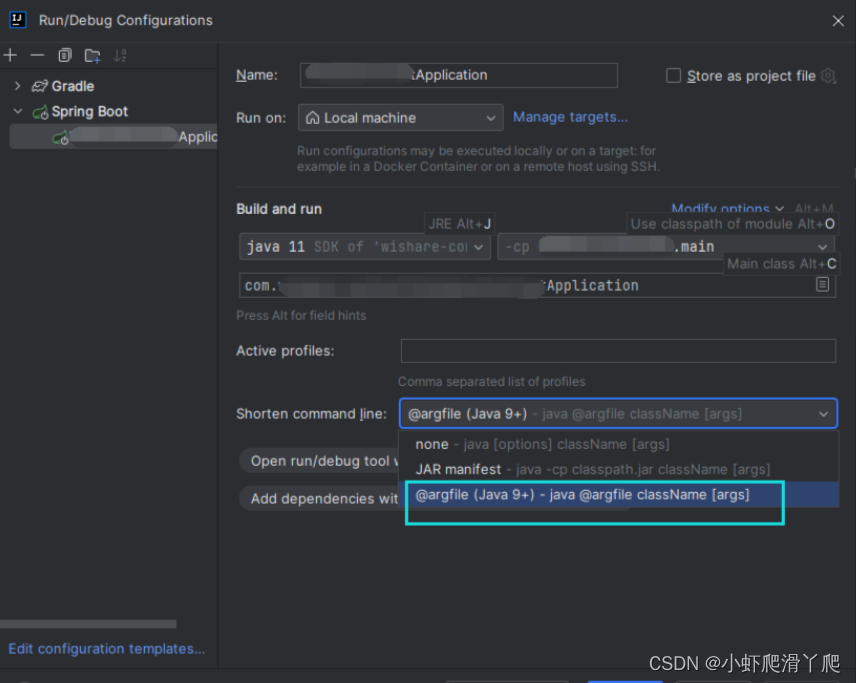
Task: Enable Store as project file checkbox
Action: [673, 75]
